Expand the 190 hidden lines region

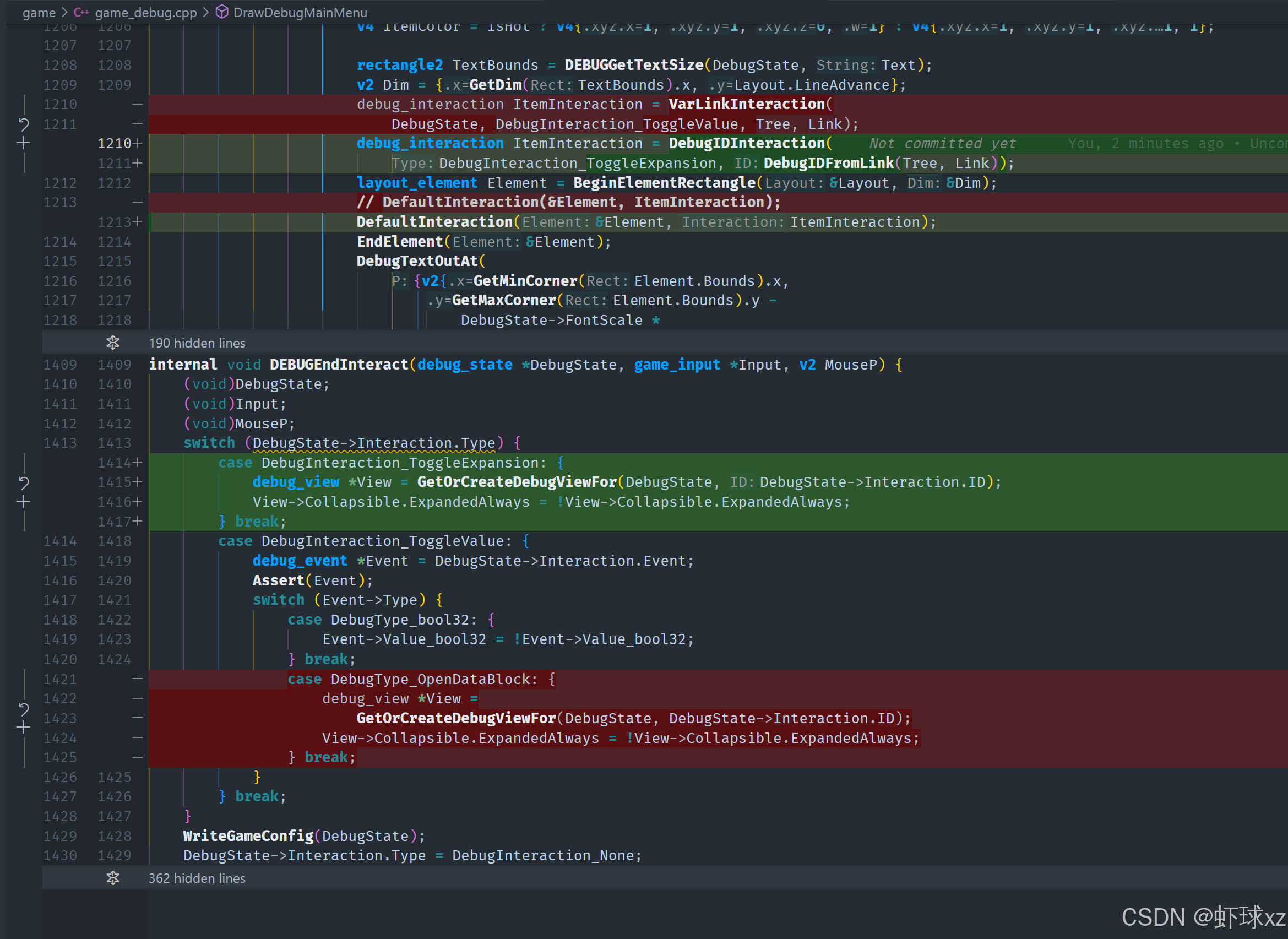pos(197,343)
